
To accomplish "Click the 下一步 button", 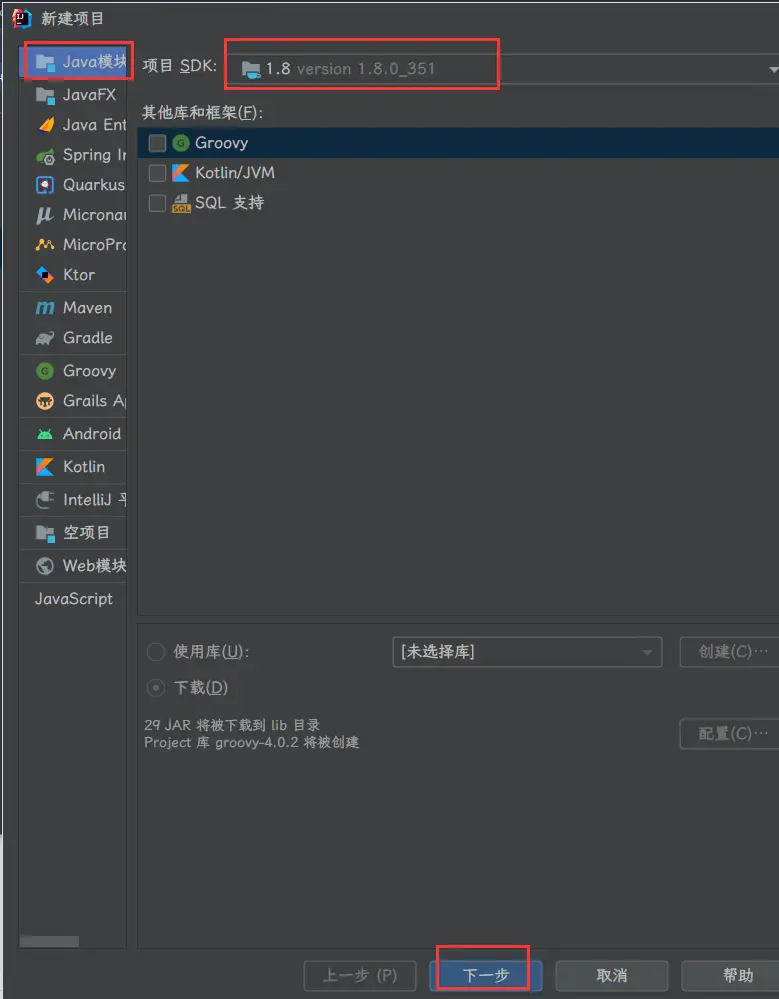I will pyautogui.click(x=486, y=976).
